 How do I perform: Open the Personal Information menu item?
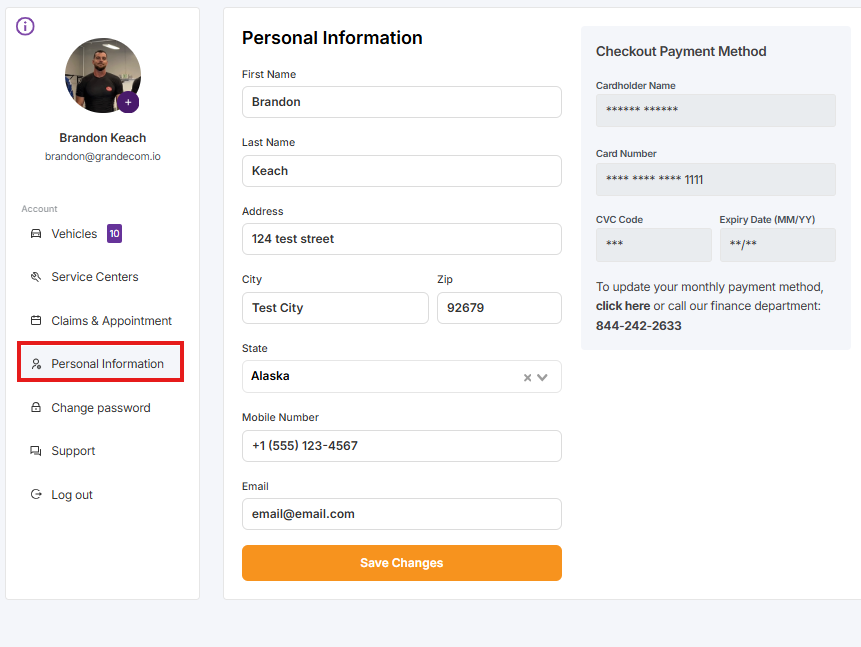(107, 364)
